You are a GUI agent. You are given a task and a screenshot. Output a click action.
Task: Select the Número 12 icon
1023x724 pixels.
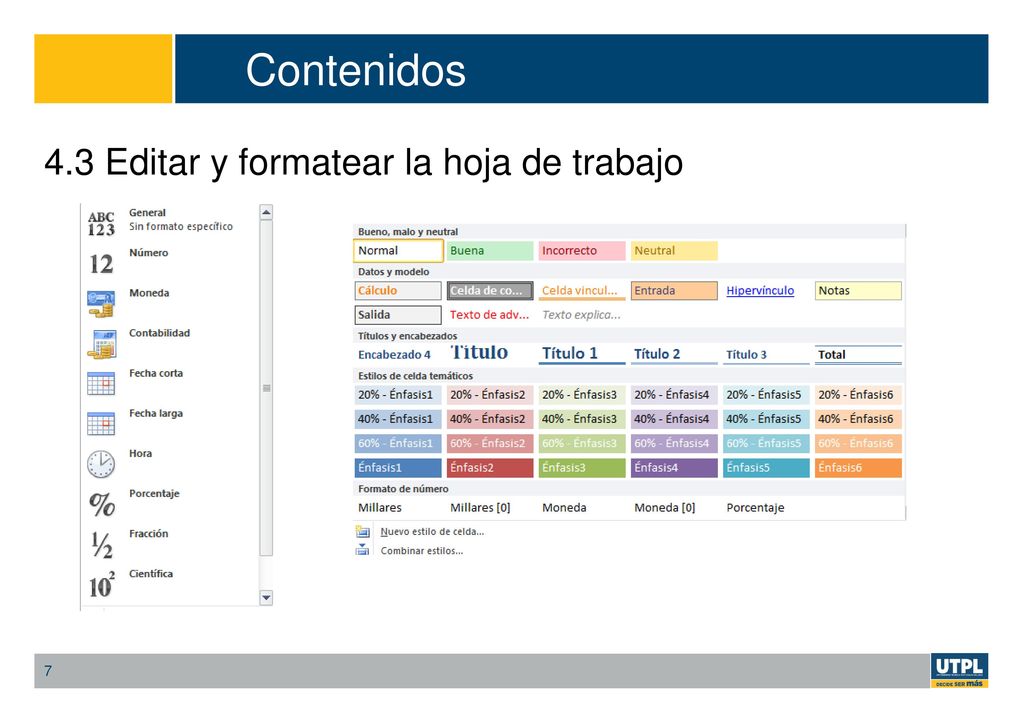[x=101, y=264]
